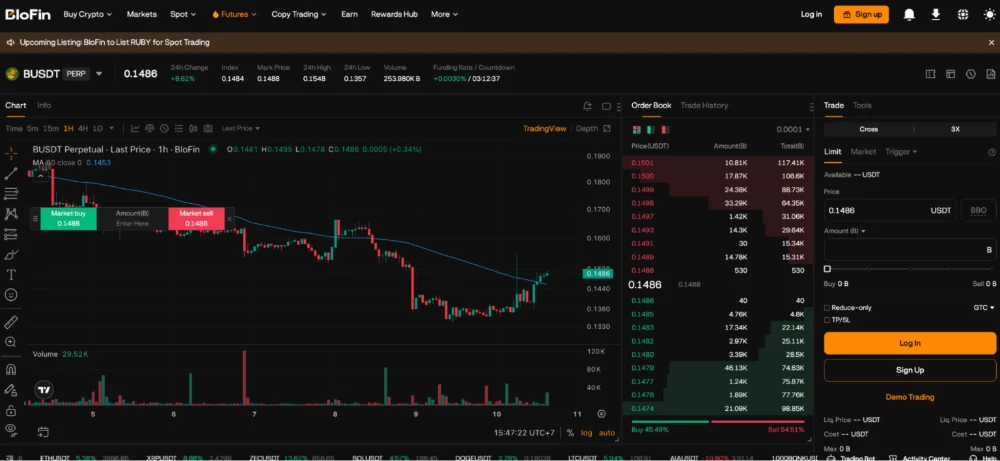
Task: Click the Price input field
Action: [875, 211]
